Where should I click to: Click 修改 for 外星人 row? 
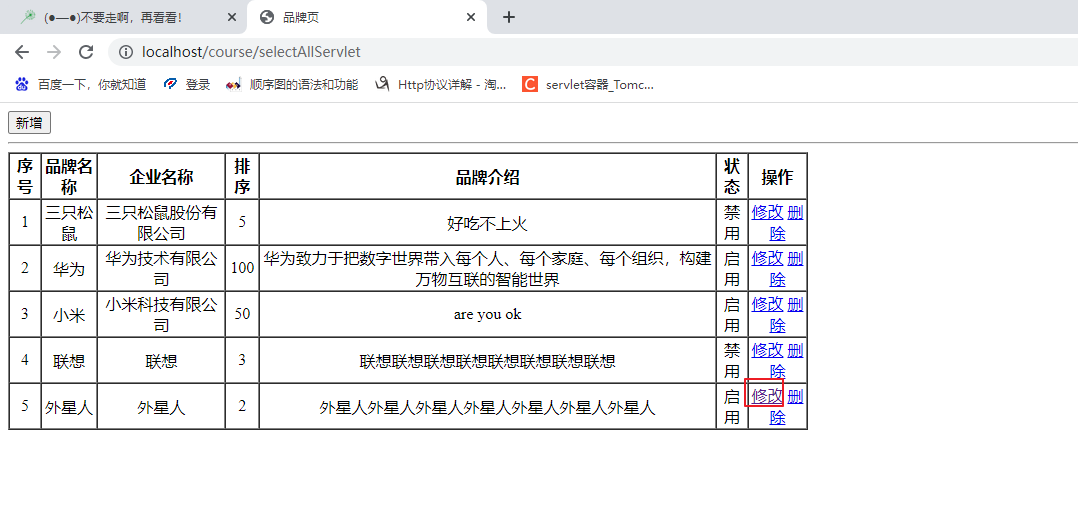pos(767,396)
